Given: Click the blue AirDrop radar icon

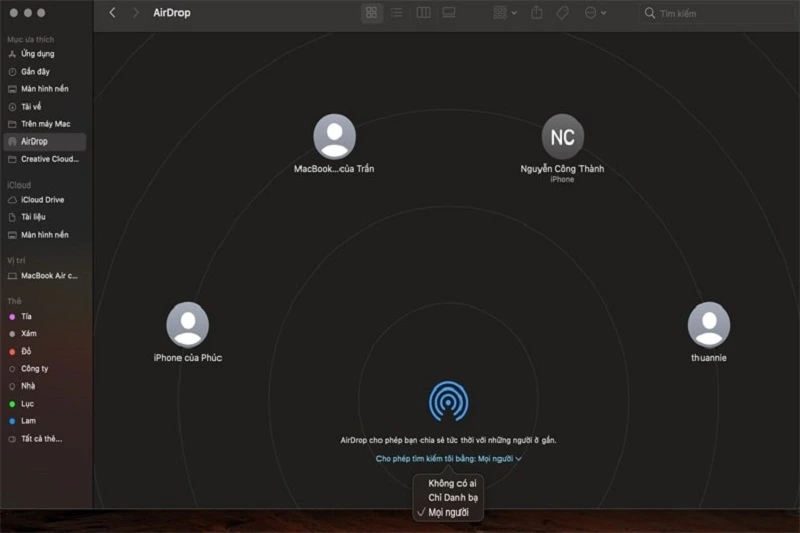Looking at the screenshot, I should [x=448, y=401].
